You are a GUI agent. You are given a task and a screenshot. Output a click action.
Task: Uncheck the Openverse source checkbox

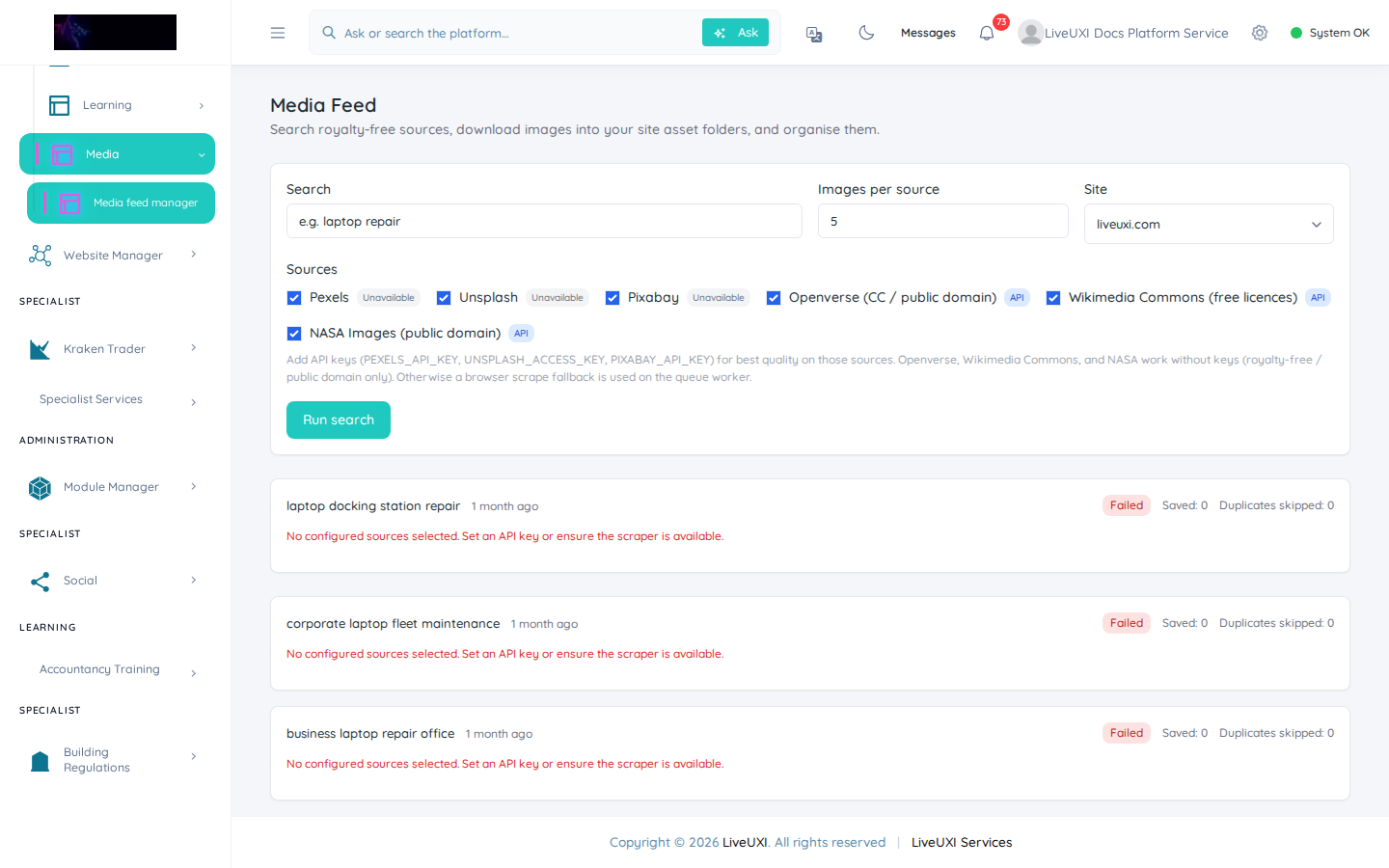coord(774,298)
